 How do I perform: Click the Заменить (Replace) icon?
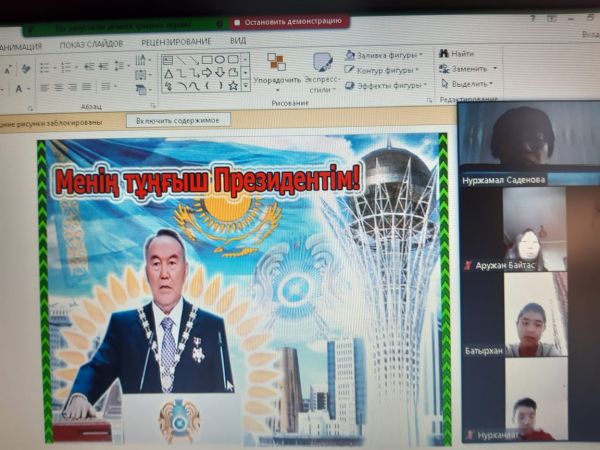443,69
